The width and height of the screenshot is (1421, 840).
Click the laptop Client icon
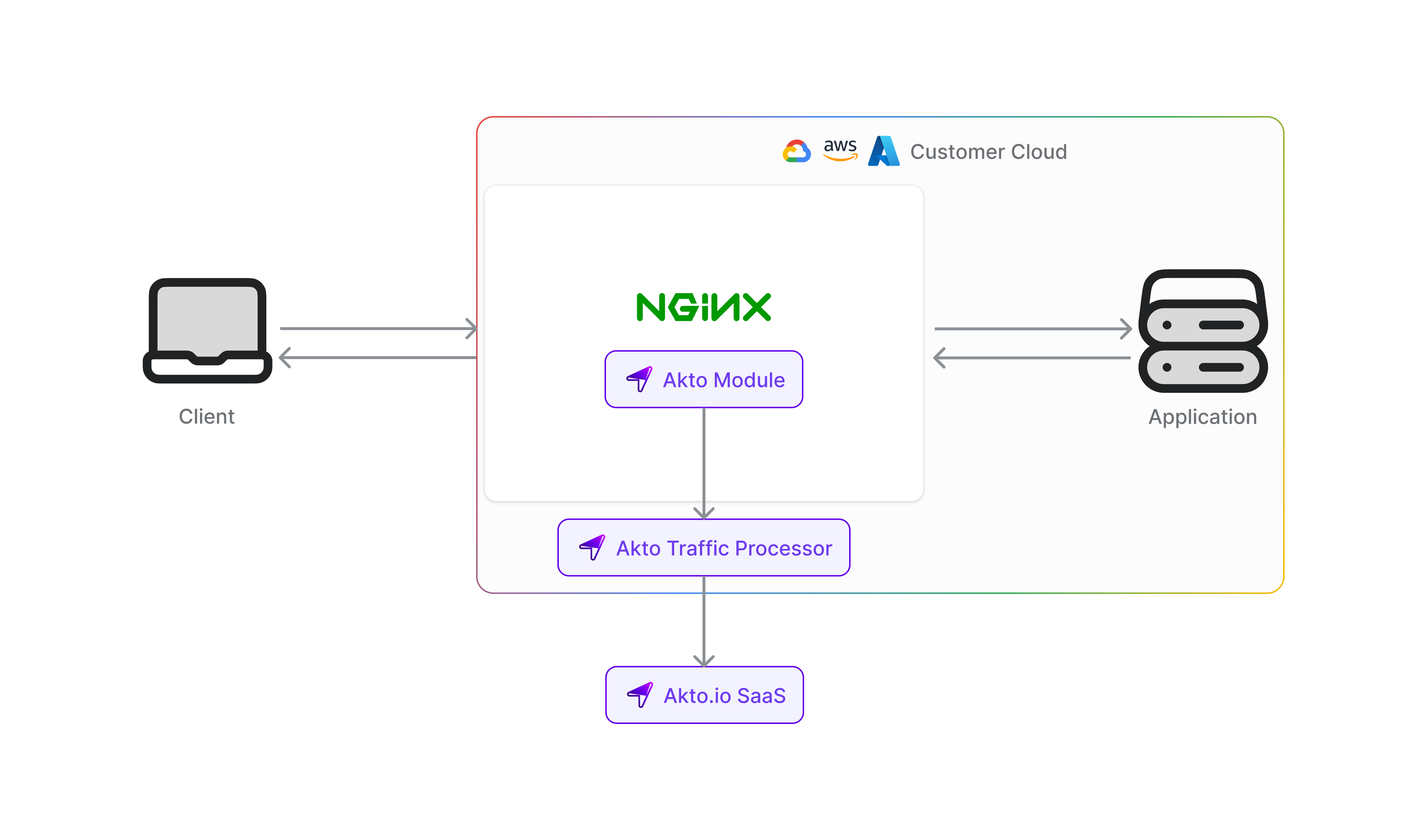pos(207,330)
